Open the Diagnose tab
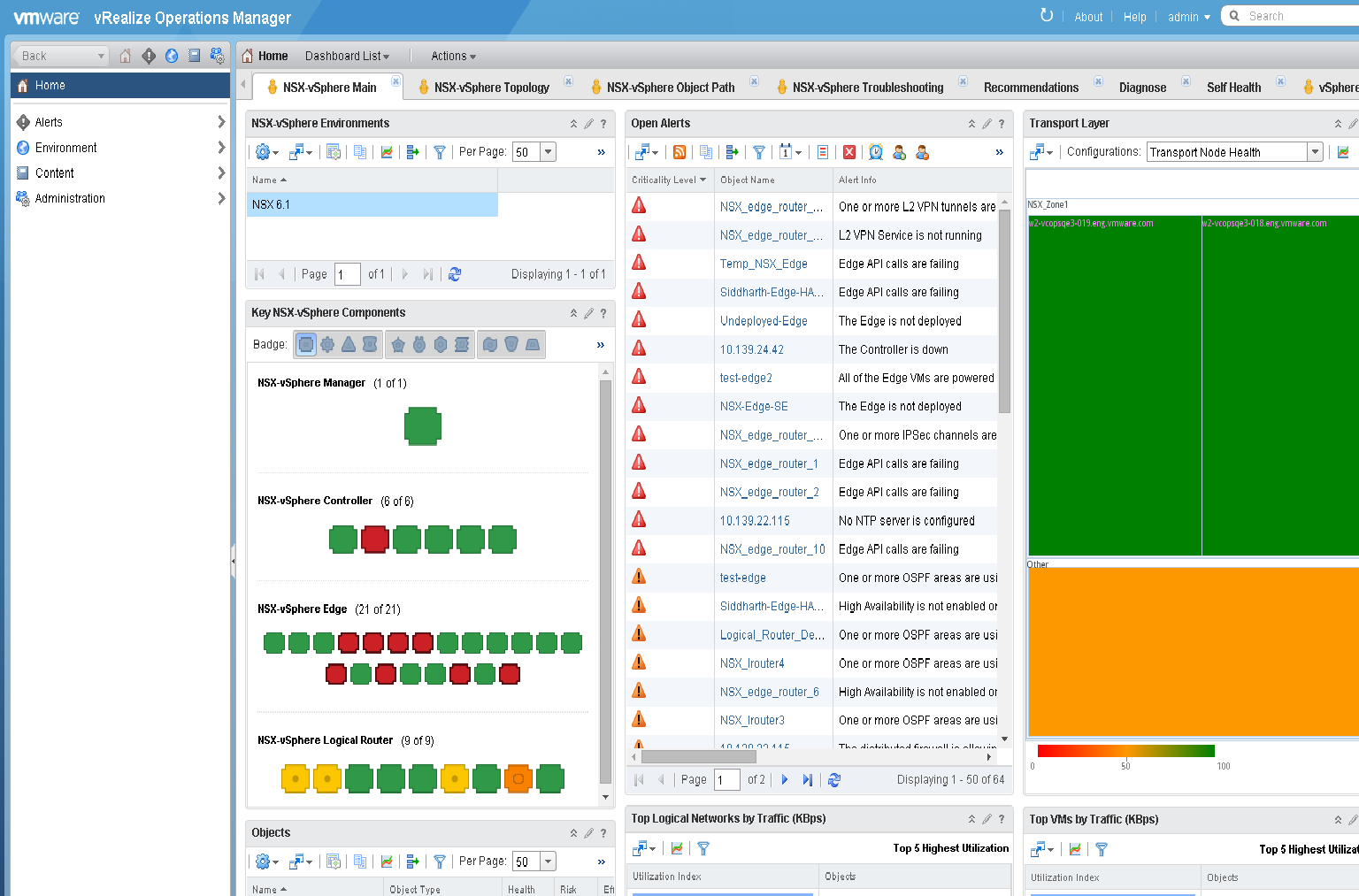The height and width of the screenshot is (896, 1359). (1142, 87)
